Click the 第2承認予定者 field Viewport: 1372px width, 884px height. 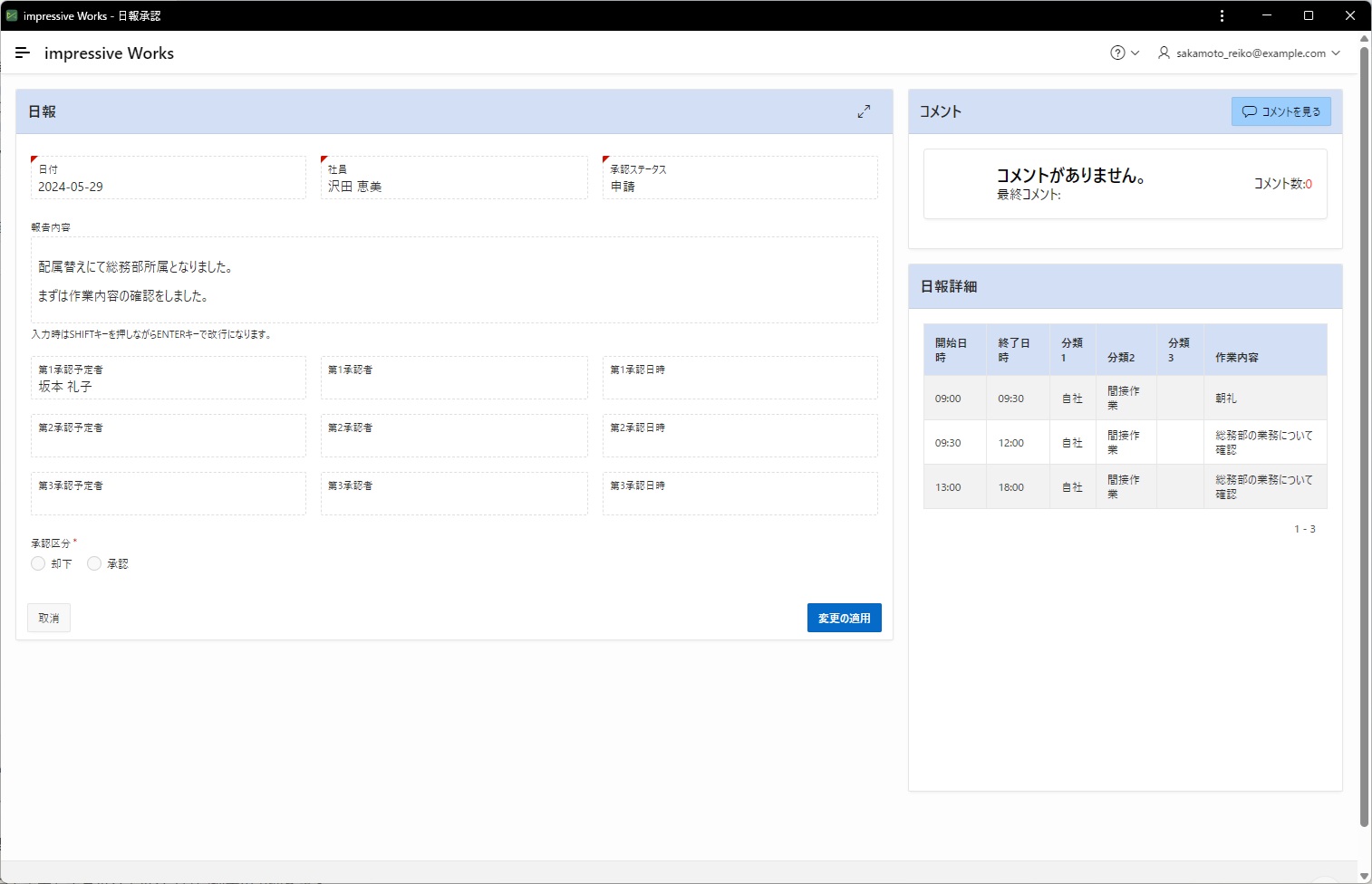[169, 436]
